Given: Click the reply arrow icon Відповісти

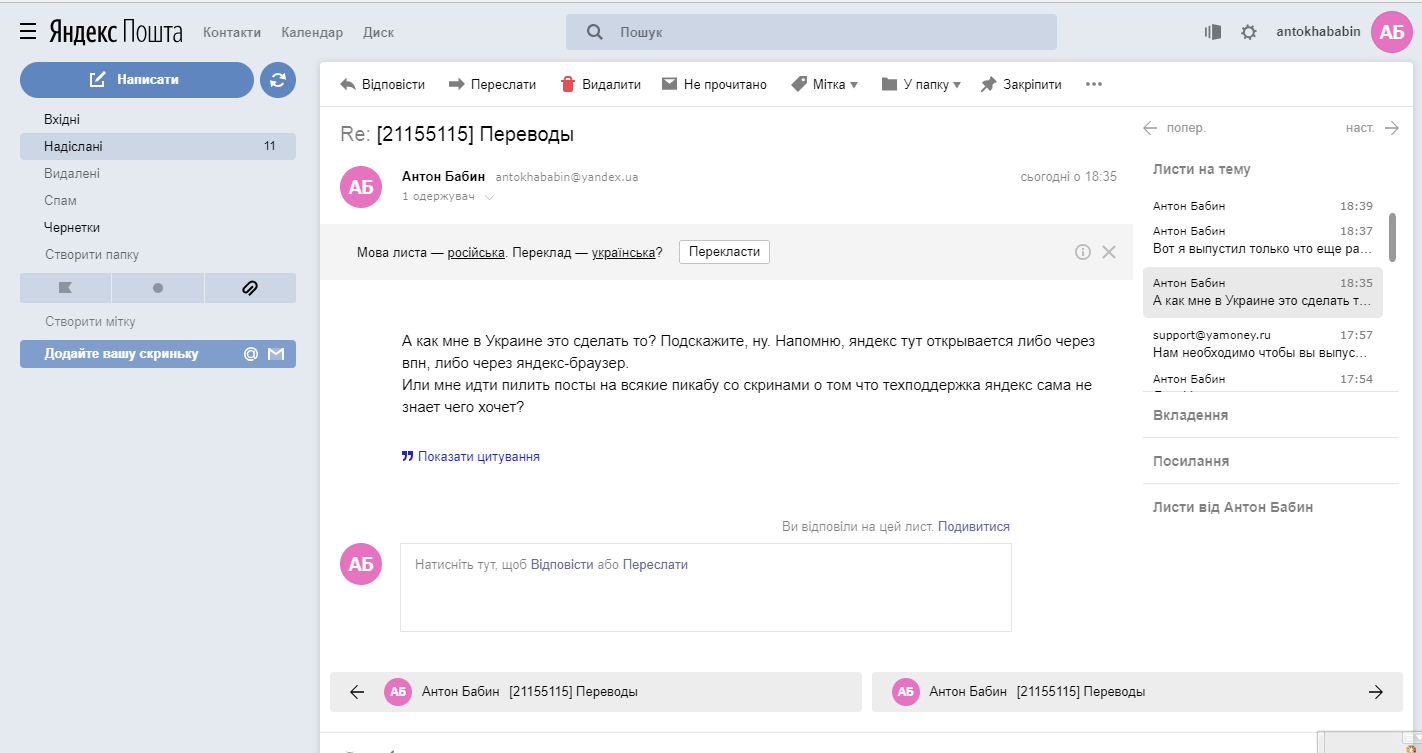Looking at the screenshot, I should 348,85.
